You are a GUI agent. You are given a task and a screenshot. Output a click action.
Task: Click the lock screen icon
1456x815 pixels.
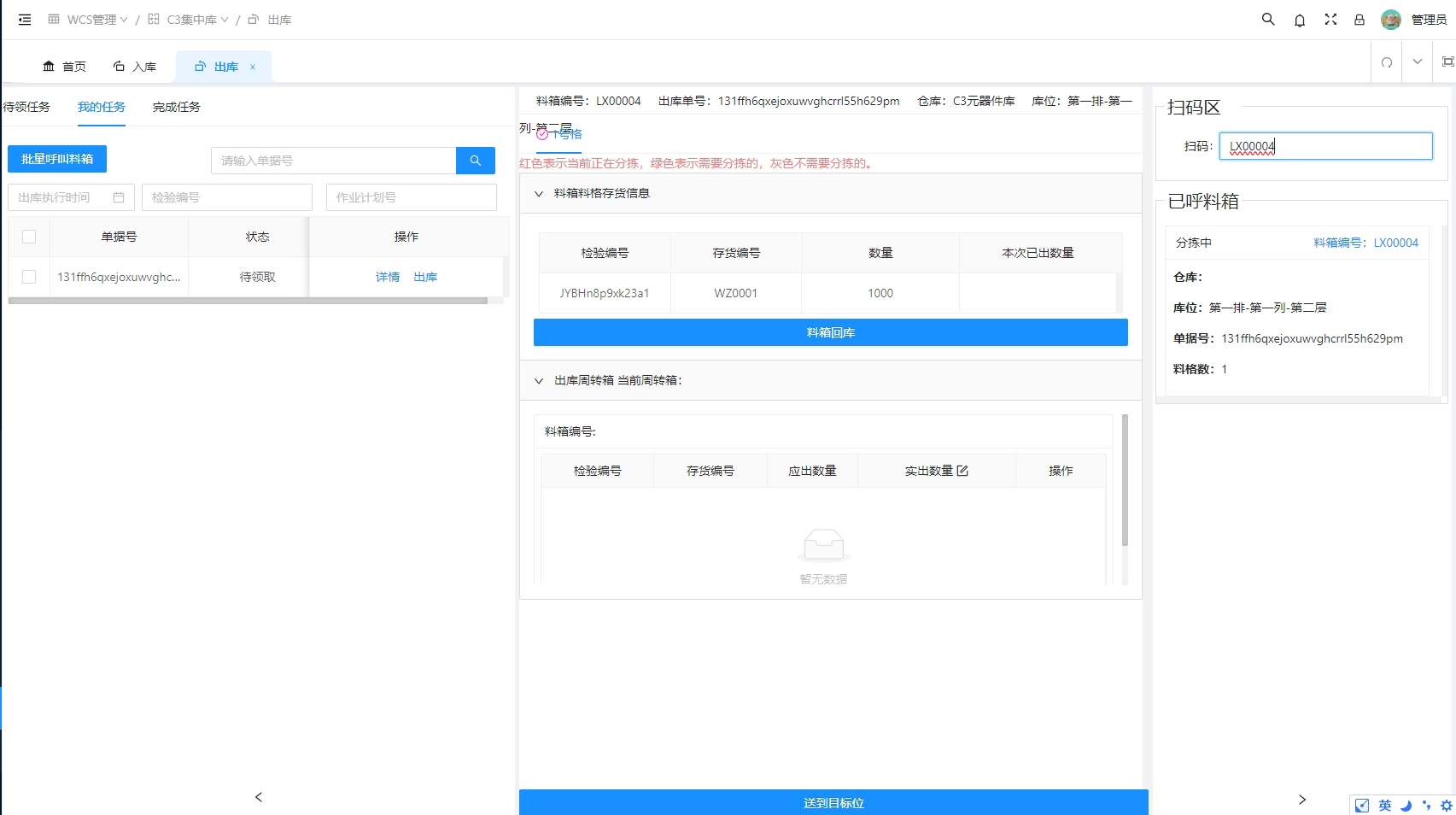tap(1360, 20)
